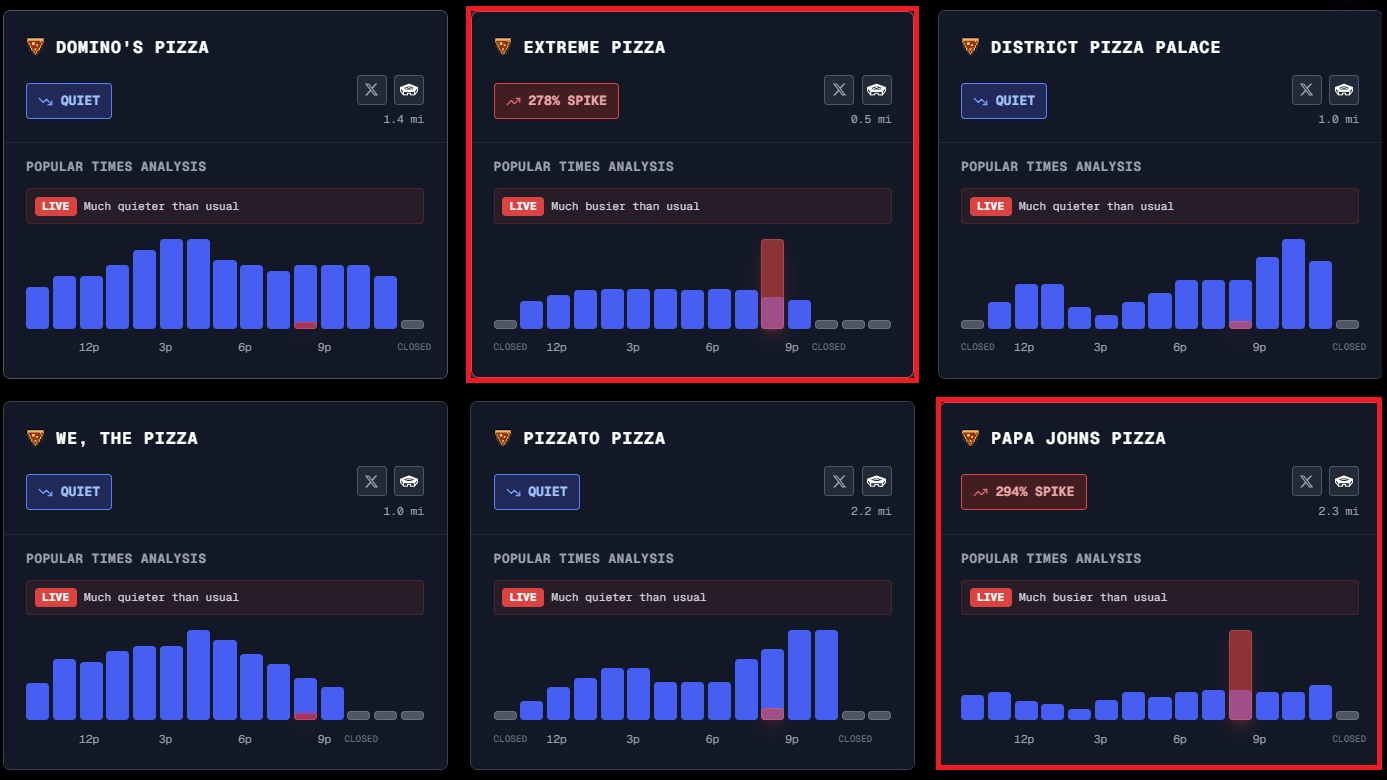1387x780 pixels.
Task: Click car icon on District Pizza Palace card
Action: click(x=1344, y=90)
